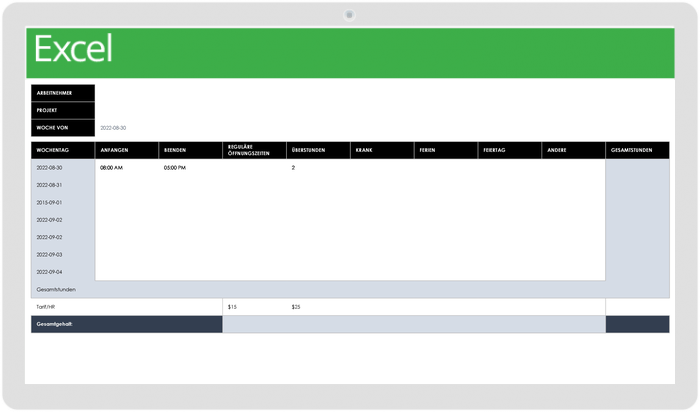This screenshot has width=700, height=412.
Task: Select the Tarif/HR row label
Action: pyautogui.click(x=46, y=307)
